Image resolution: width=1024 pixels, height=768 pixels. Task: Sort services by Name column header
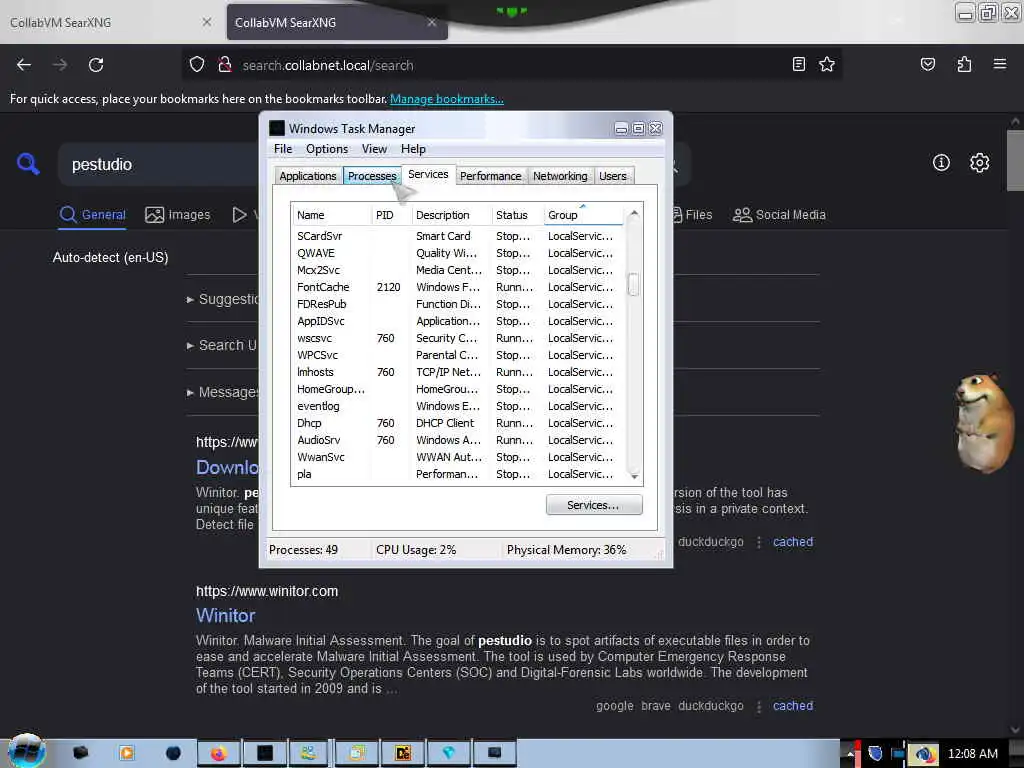coord(332,215)
